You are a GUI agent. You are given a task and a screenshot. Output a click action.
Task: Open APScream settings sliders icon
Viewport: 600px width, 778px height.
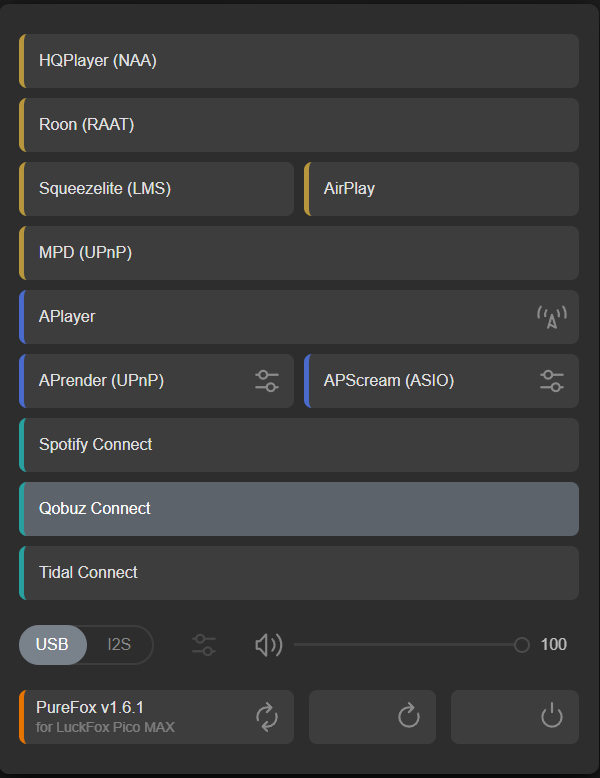tap(551, 381)
